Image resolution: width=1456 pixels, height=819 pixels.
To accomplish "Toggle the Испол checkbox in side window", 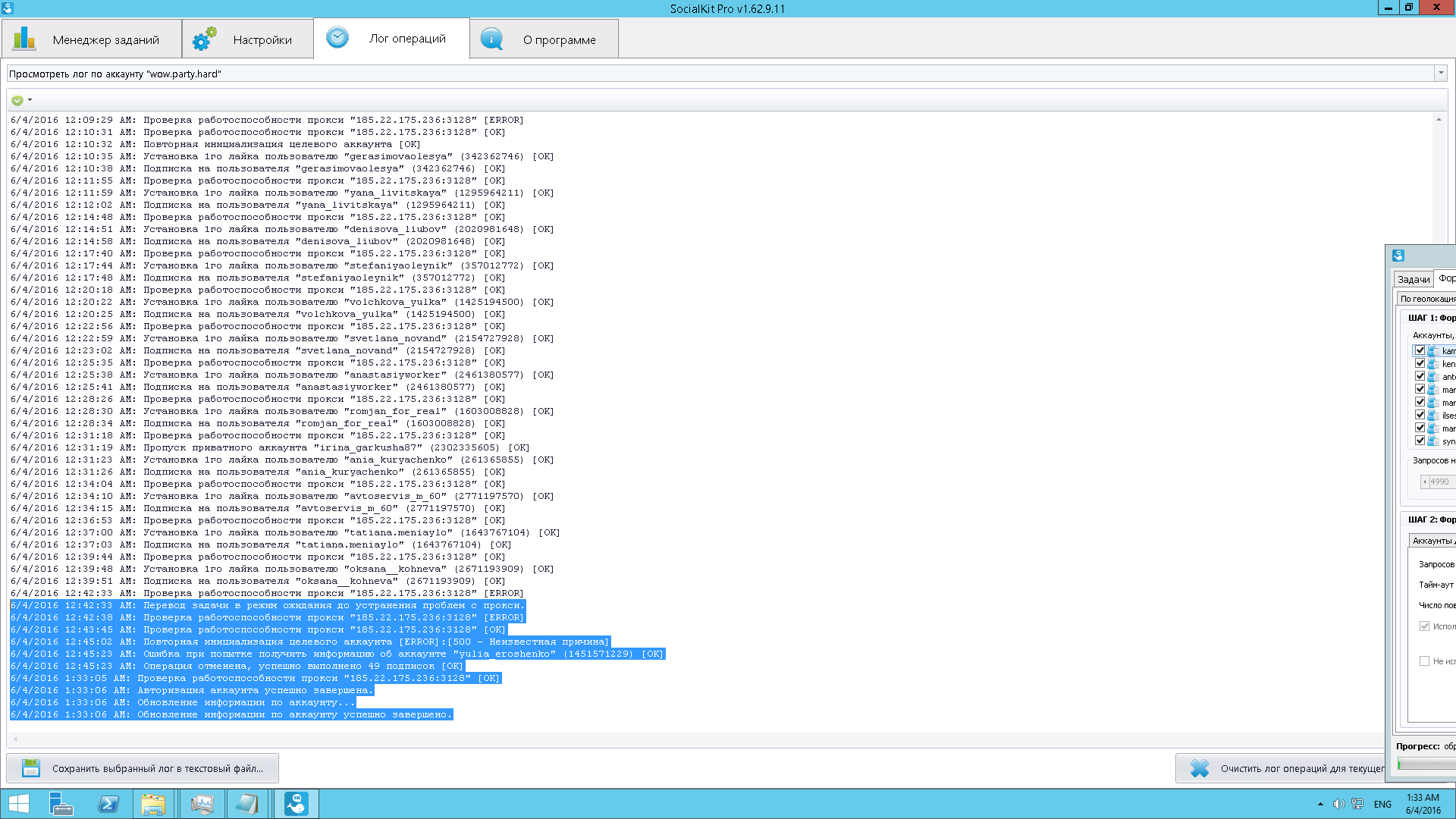I will pyautogui.click(x=1424, y=626).
